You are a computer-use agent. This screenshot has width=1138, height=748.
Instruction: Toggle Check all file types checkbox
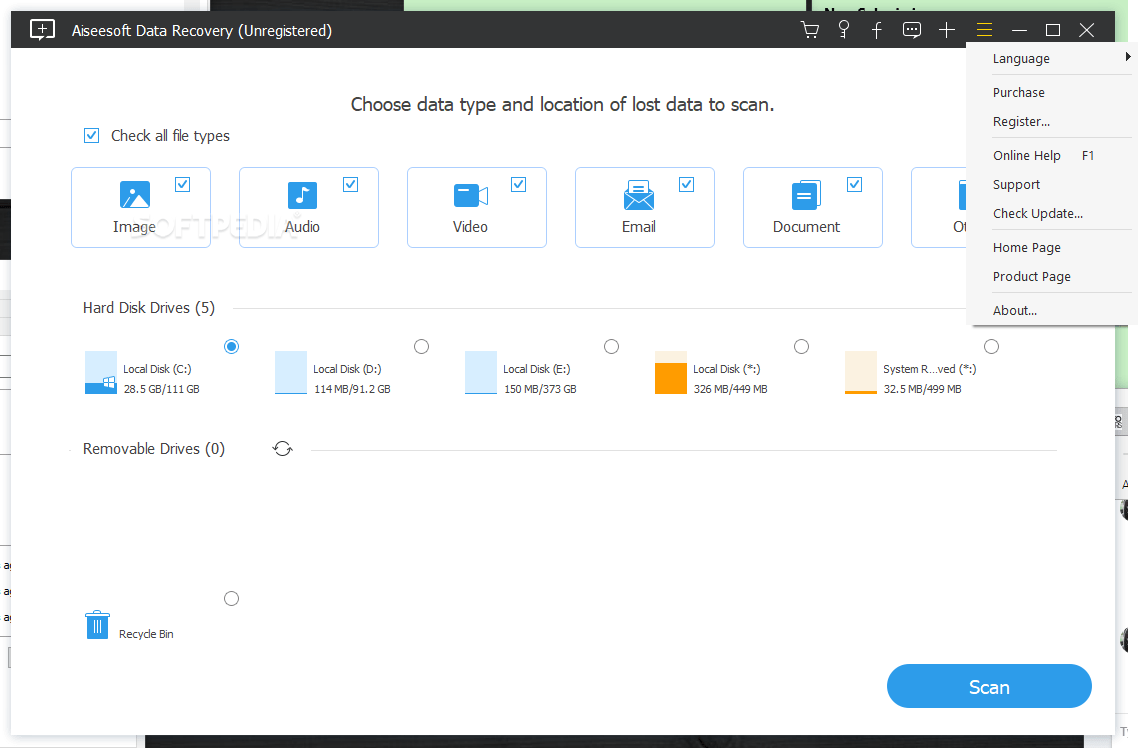click(91, 136)
